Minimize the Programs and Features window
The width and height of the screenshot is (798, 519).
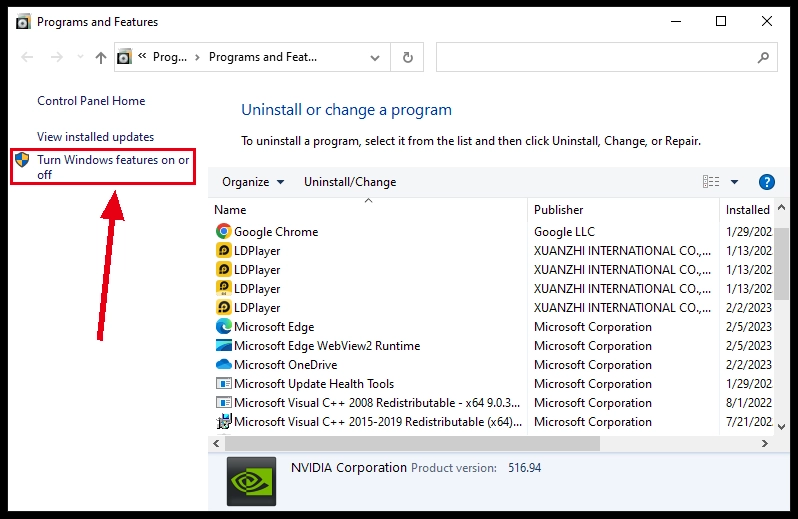[676, 21]
